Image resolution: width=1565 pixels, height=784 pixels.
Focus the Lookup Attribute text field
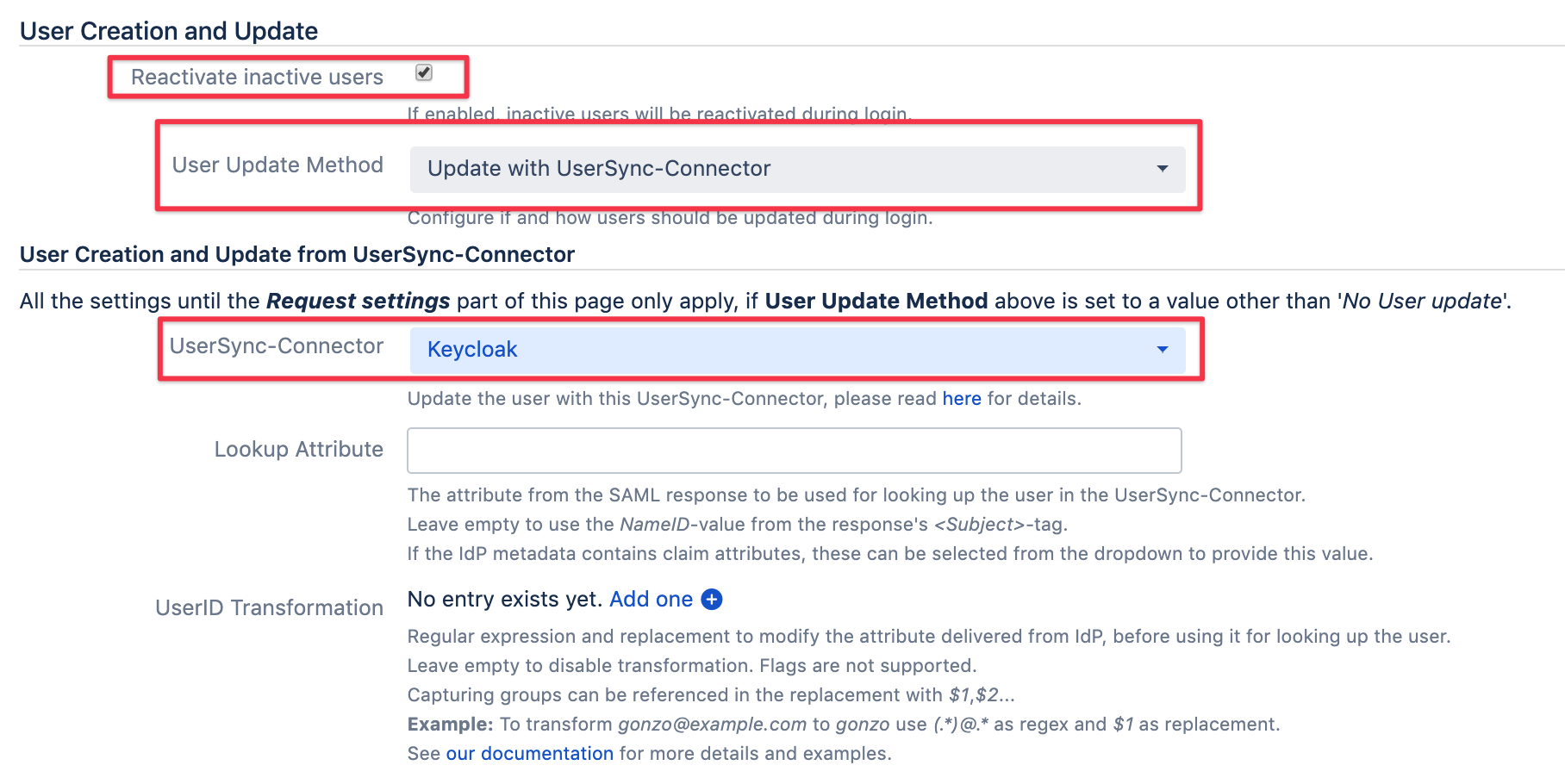click(x=794, y=451)
